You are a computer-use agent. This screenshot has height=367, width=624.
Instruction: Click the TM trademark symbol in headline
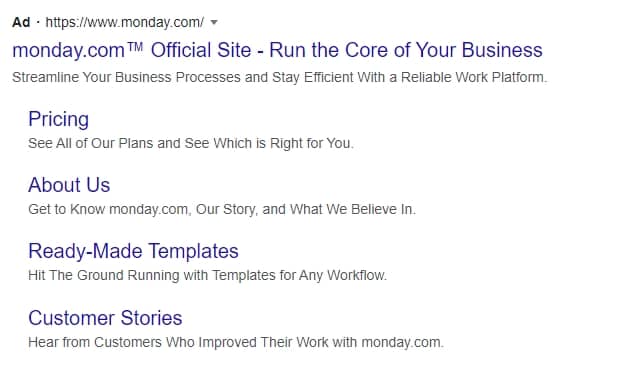click(x=135, y=47)
